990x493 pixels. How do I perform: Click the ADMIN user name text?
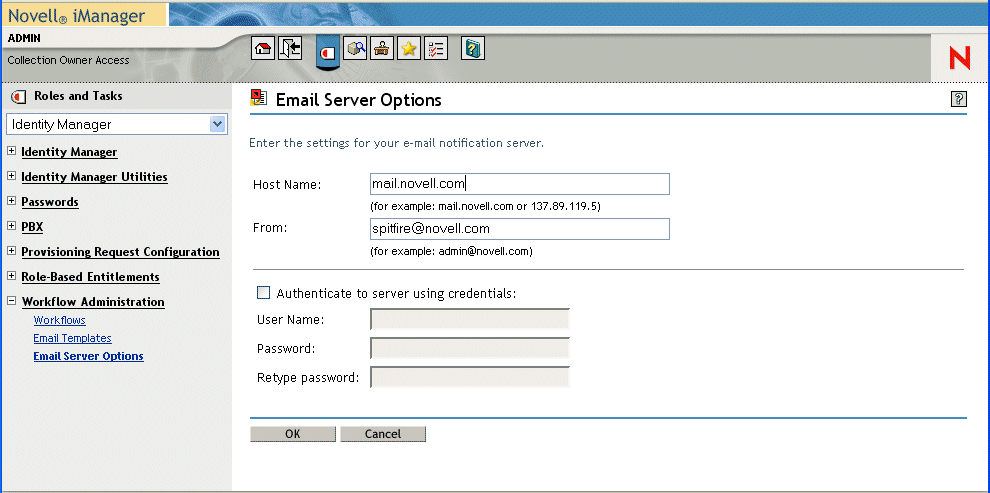point(24,38)
